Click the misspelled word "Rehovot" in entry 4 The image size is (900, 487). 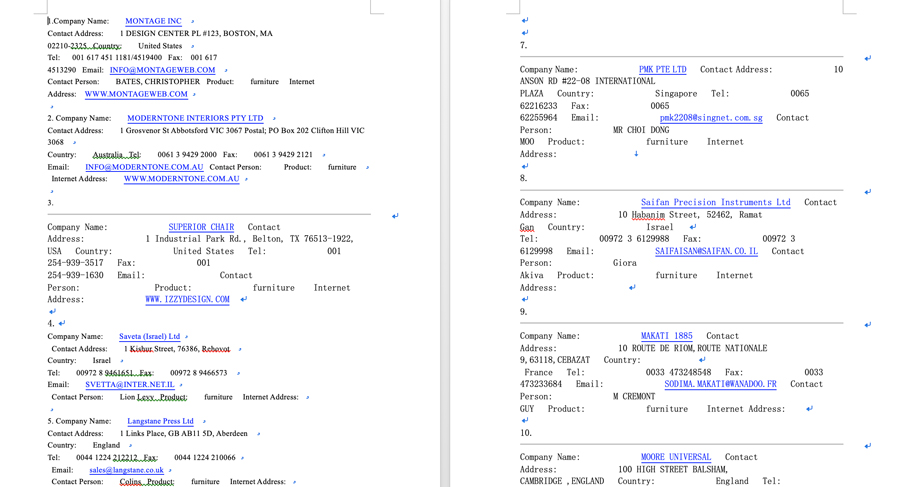216,349
